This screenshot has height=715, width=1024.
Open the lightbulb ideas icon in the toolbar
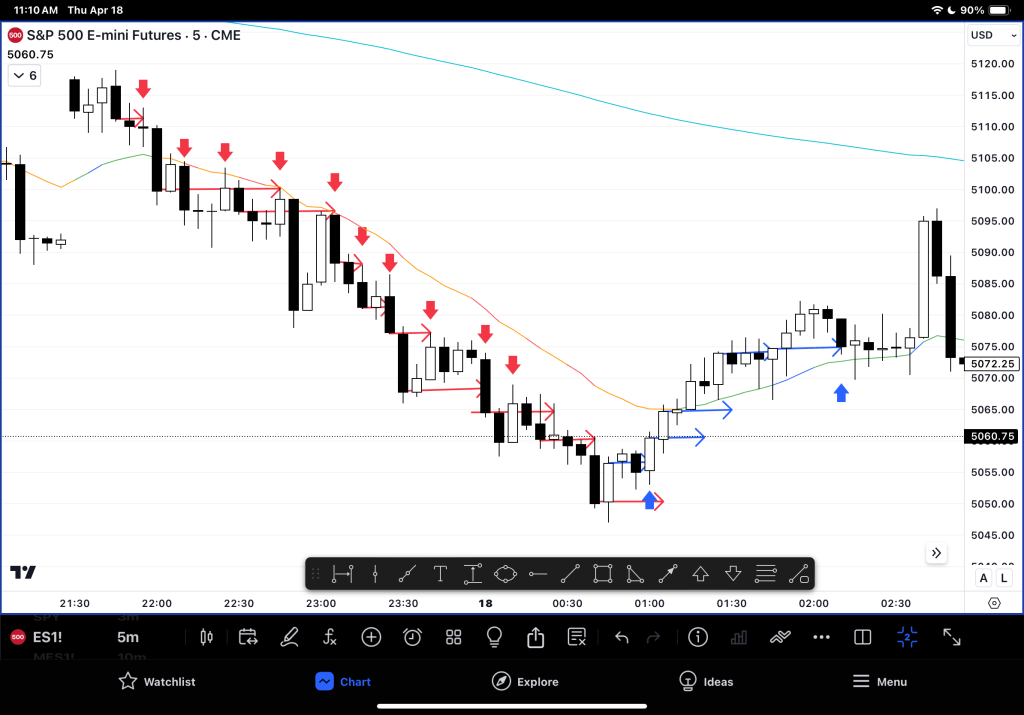[x=493, y=637]
